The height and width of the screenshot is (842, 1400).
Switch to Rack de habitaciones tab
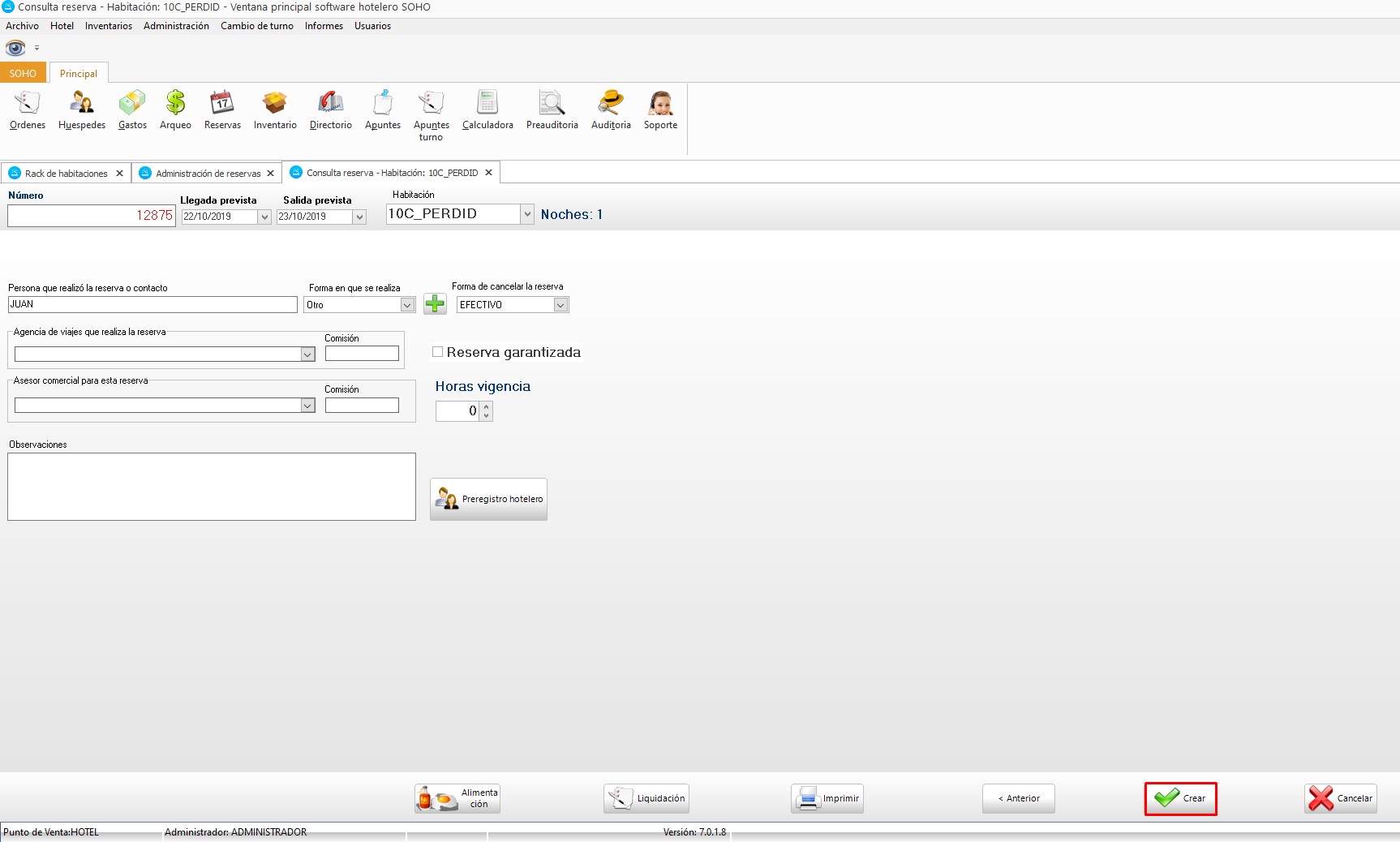tap(66, 174)
